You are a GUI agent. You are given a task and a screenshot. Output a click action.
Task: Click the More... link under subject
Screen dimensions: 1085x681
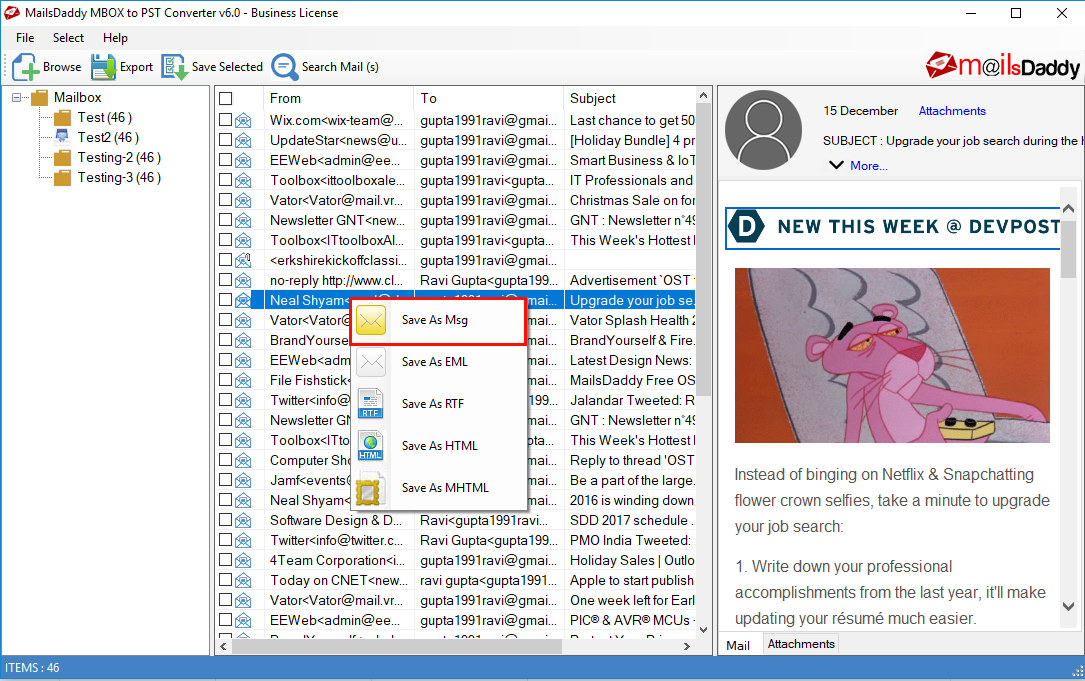click(x=868, y=166)
